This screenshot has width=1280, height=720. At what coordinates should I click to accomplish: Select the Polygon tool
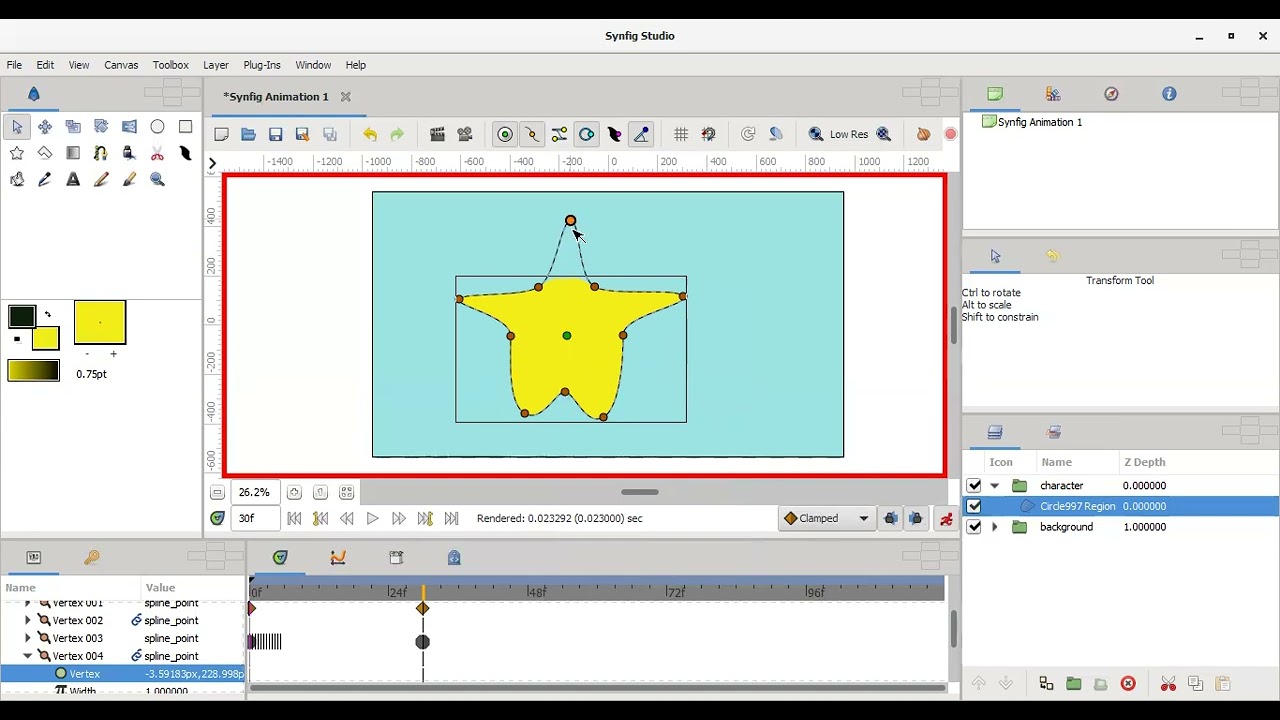pyautogui.click(x=45, y=153)
